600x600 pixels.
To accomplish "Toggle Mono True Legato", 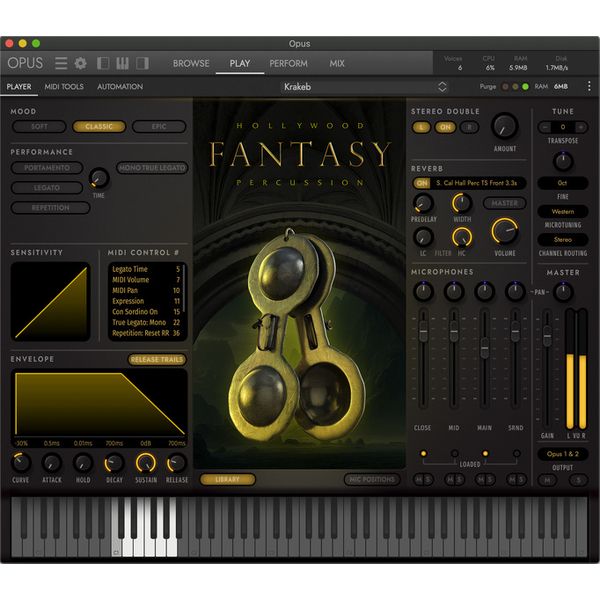I will tap(152, 168).
